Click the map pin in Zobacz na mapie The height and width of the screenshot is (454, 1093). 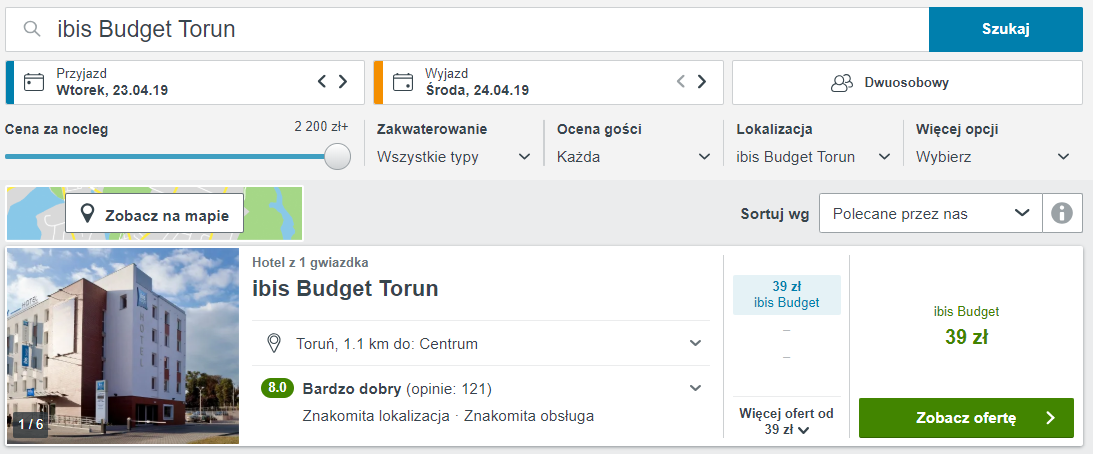pyautogui.click(x=87, y=214)
